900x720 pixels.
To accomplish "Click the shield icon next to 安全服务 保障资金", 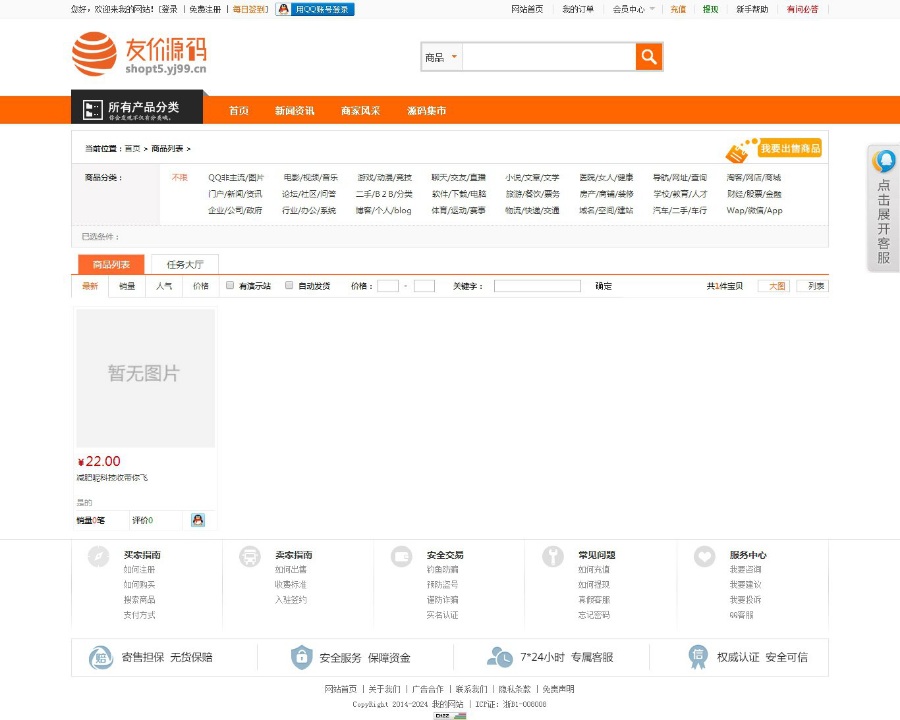I will [x=302, y=657].
